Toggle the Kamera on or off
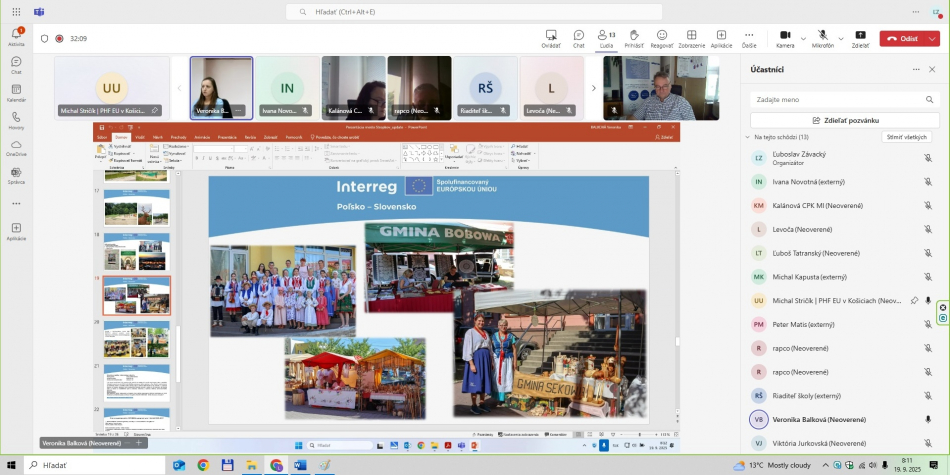Screen dimensions: 950x475 (x=785, y=35)
